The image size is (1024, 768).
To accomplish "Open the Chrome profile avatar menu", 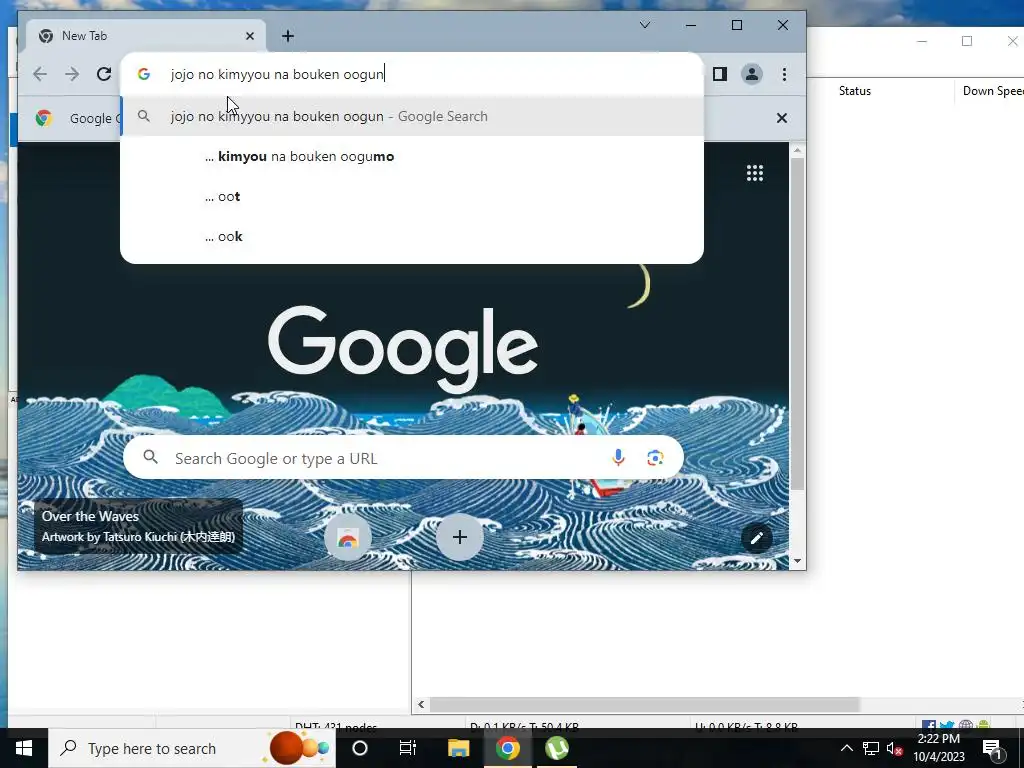I will point(752,74).
